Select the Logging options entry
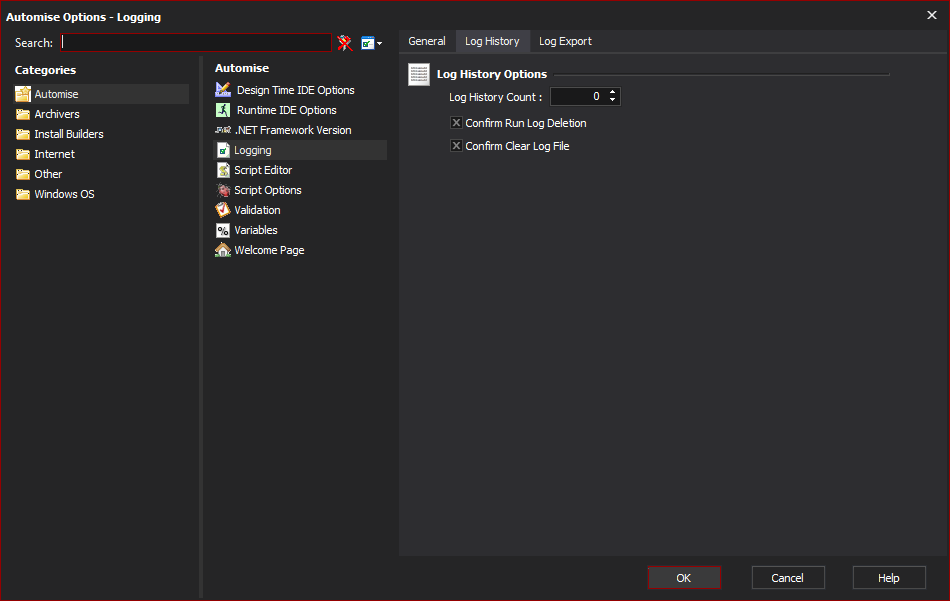950x601 pixels. pos(253,150)
